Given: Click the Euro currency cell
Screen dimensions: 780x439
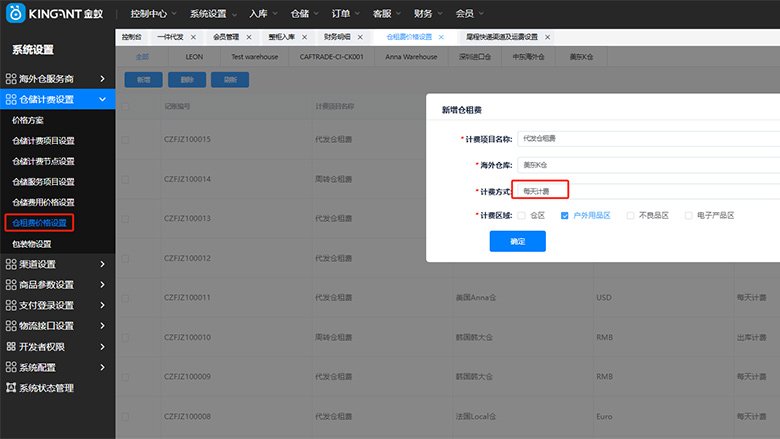Looking at the screenshot, I should point(604,417).
